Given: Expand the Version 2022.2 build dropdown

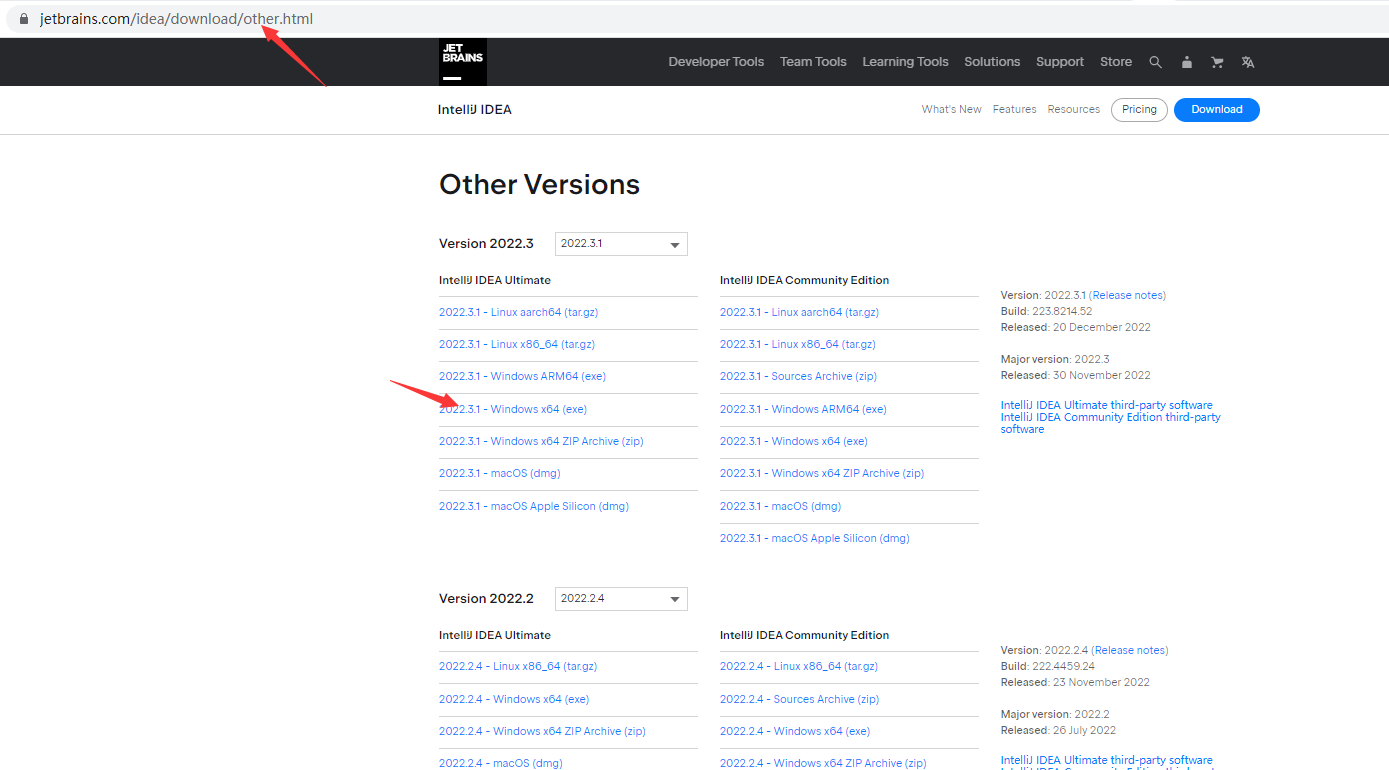Looking at the screenshot, I should tap(621, 599).
